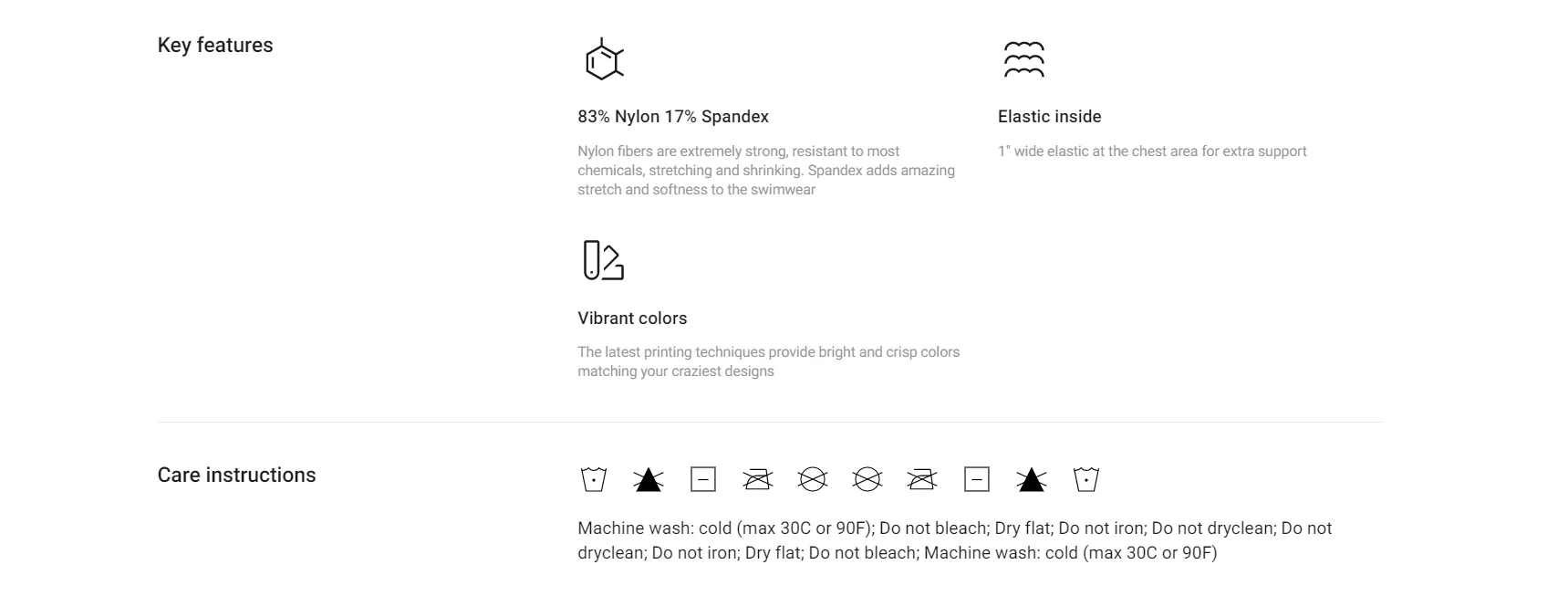Click the Key features heading

(215, 46)
